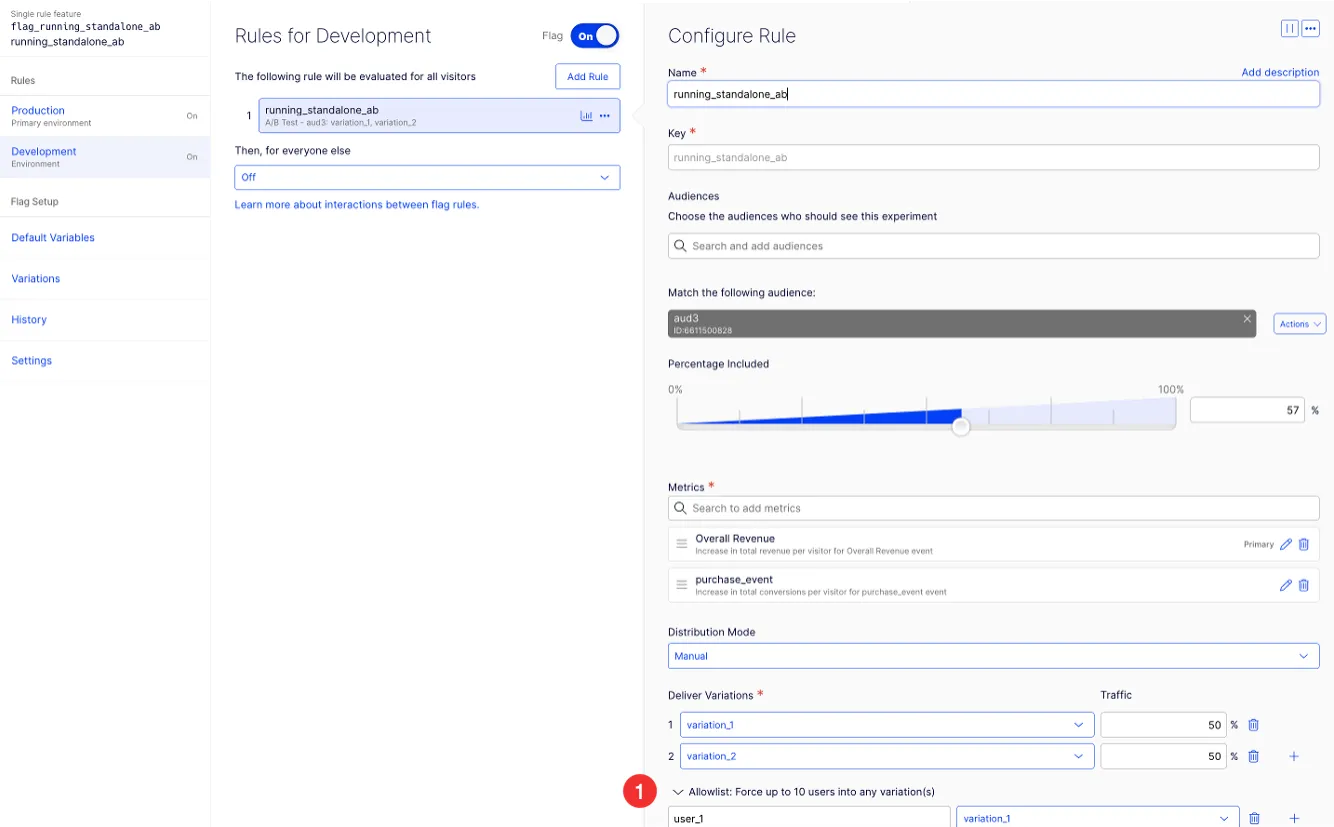Select the Development environment
The image size is (1334, 827).
pyautogui.click(x=105, y=157)
